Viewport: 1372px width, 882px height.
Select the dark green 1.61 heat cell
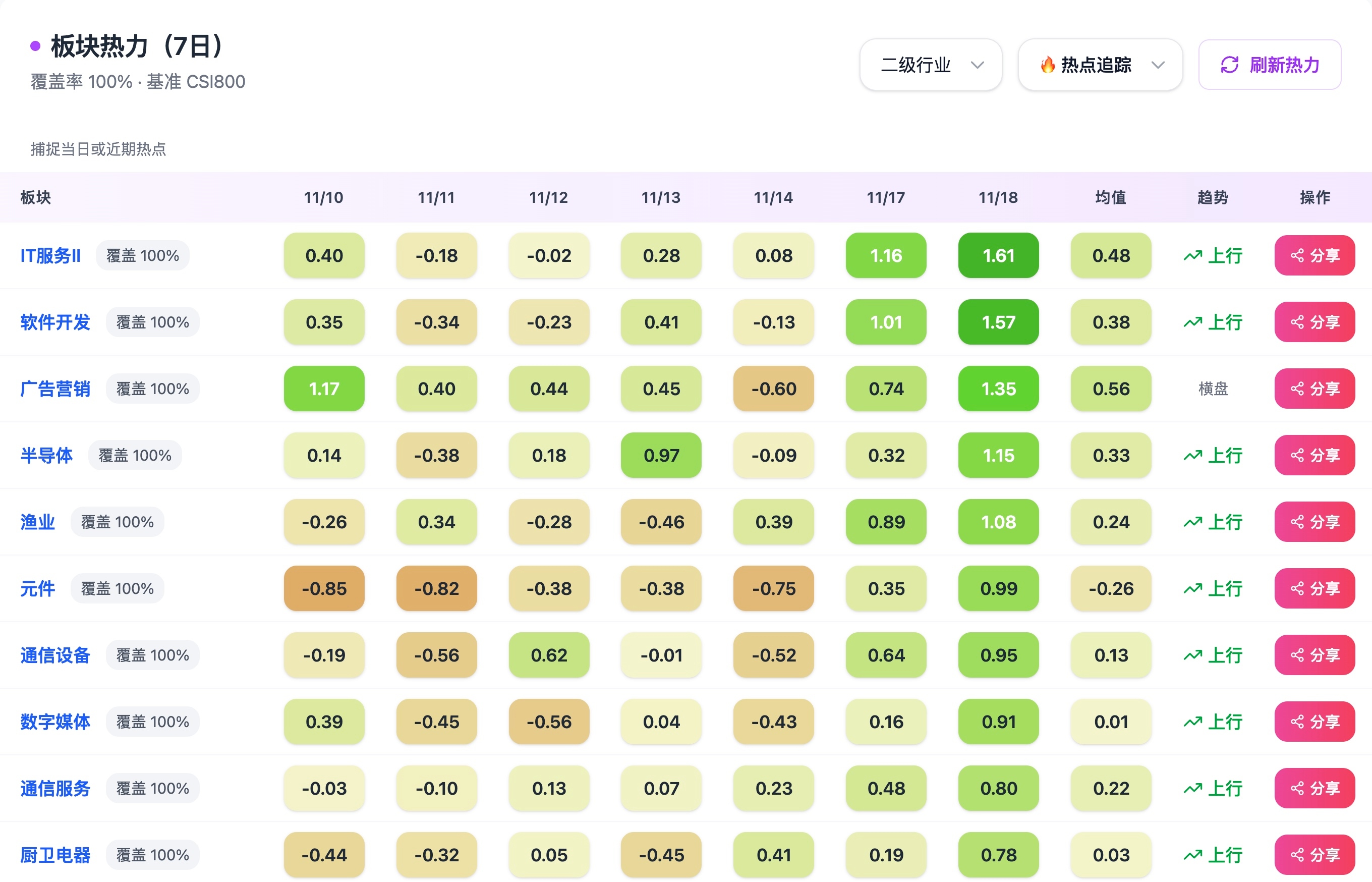pyautogui.click(x=998, y=255)
